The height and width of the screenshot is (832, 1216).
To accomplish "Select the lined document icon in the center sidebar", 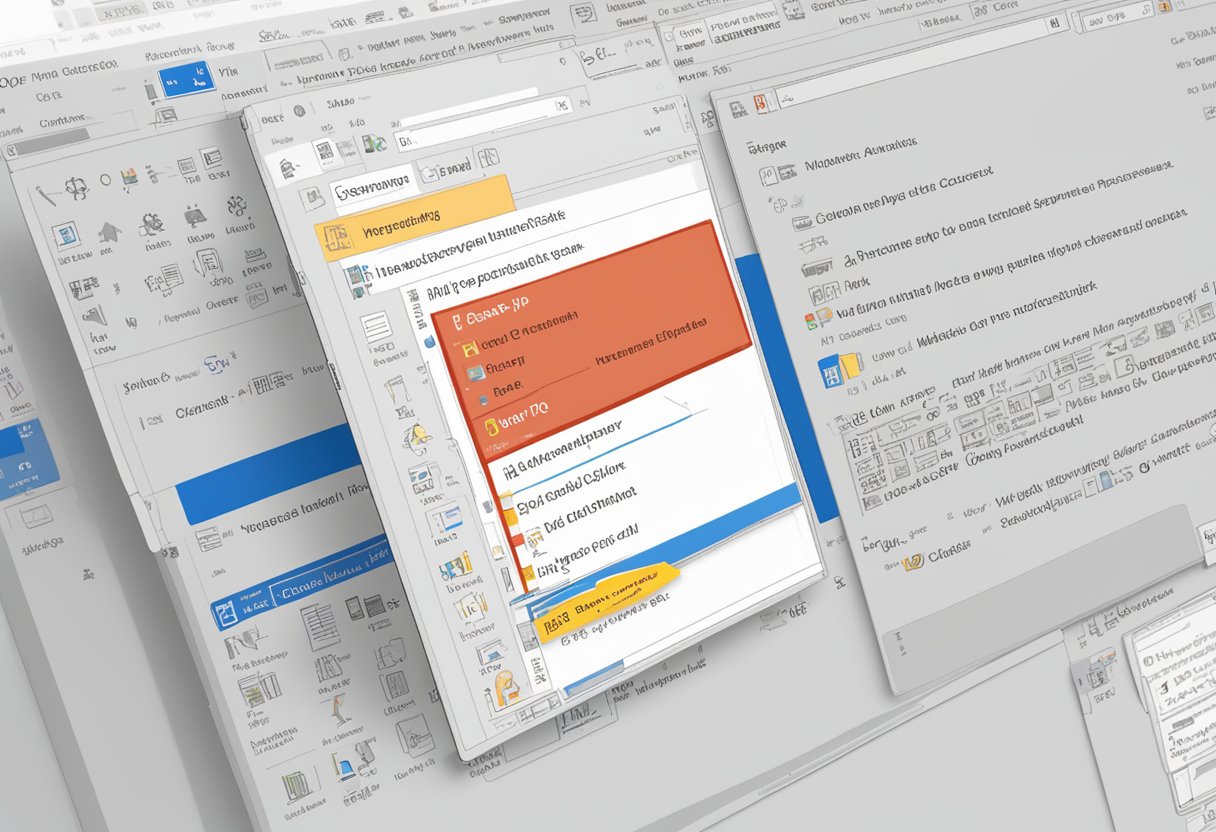I will point(376,327).
